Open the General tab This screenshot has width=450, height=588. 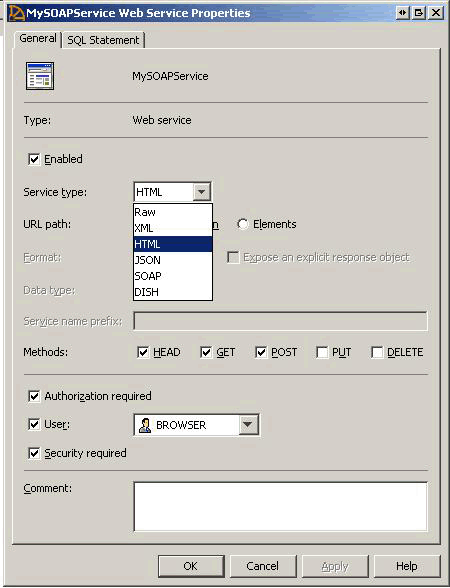tap(38, 39)
